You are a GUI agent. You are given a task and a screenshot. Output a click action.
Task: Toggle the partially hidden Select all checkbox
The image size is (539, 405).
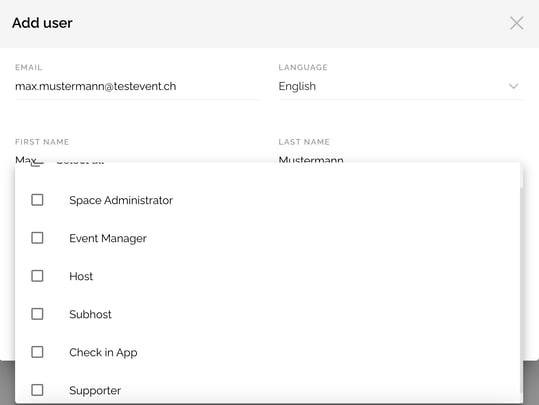37,164
